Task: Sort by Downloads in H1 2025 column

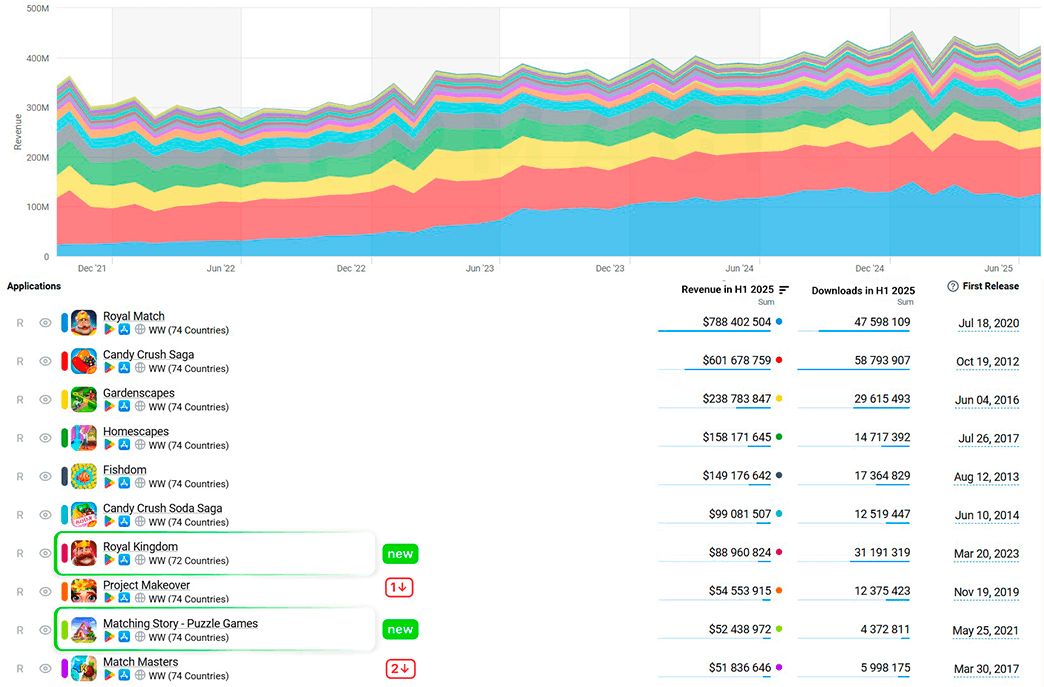Action: tap(863, 291)
